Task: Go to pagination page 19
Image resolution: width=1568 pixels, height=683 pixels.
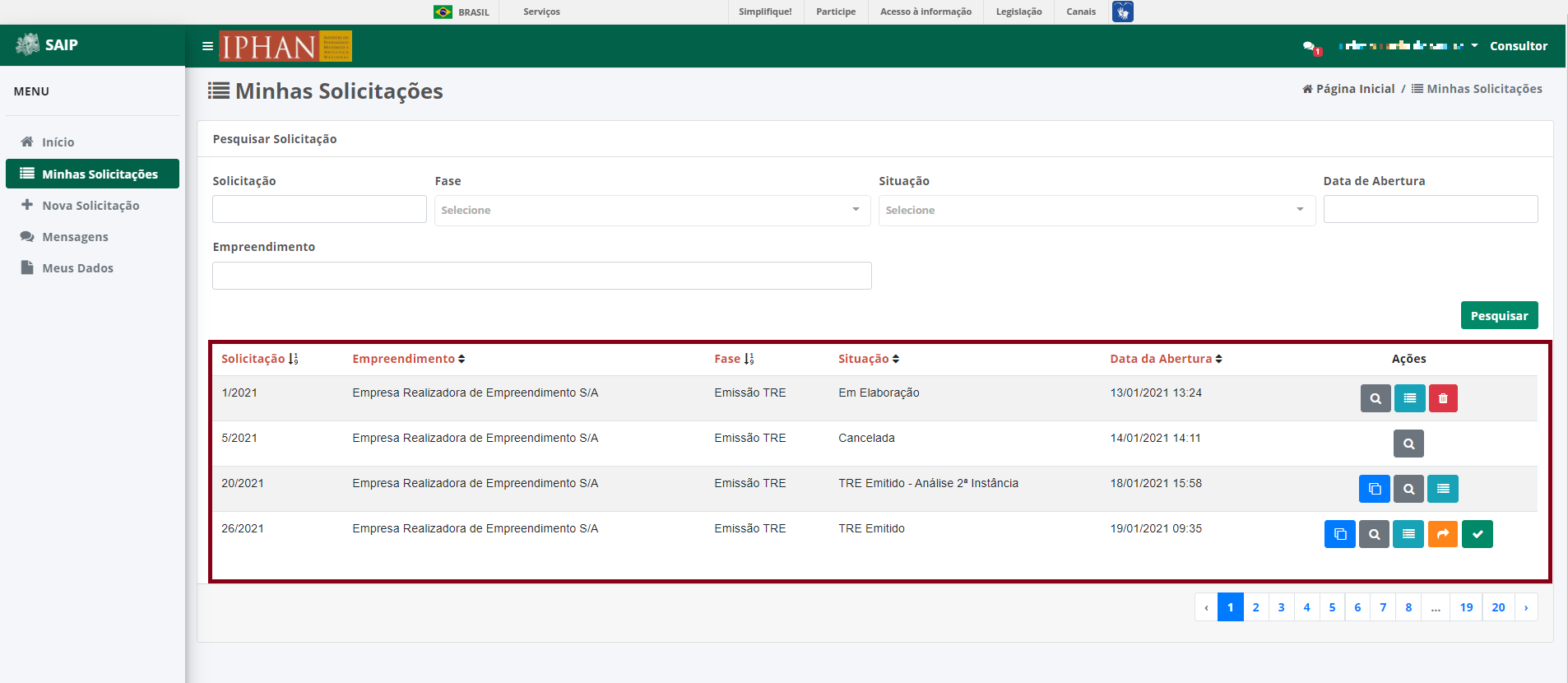Action: 1466,607
